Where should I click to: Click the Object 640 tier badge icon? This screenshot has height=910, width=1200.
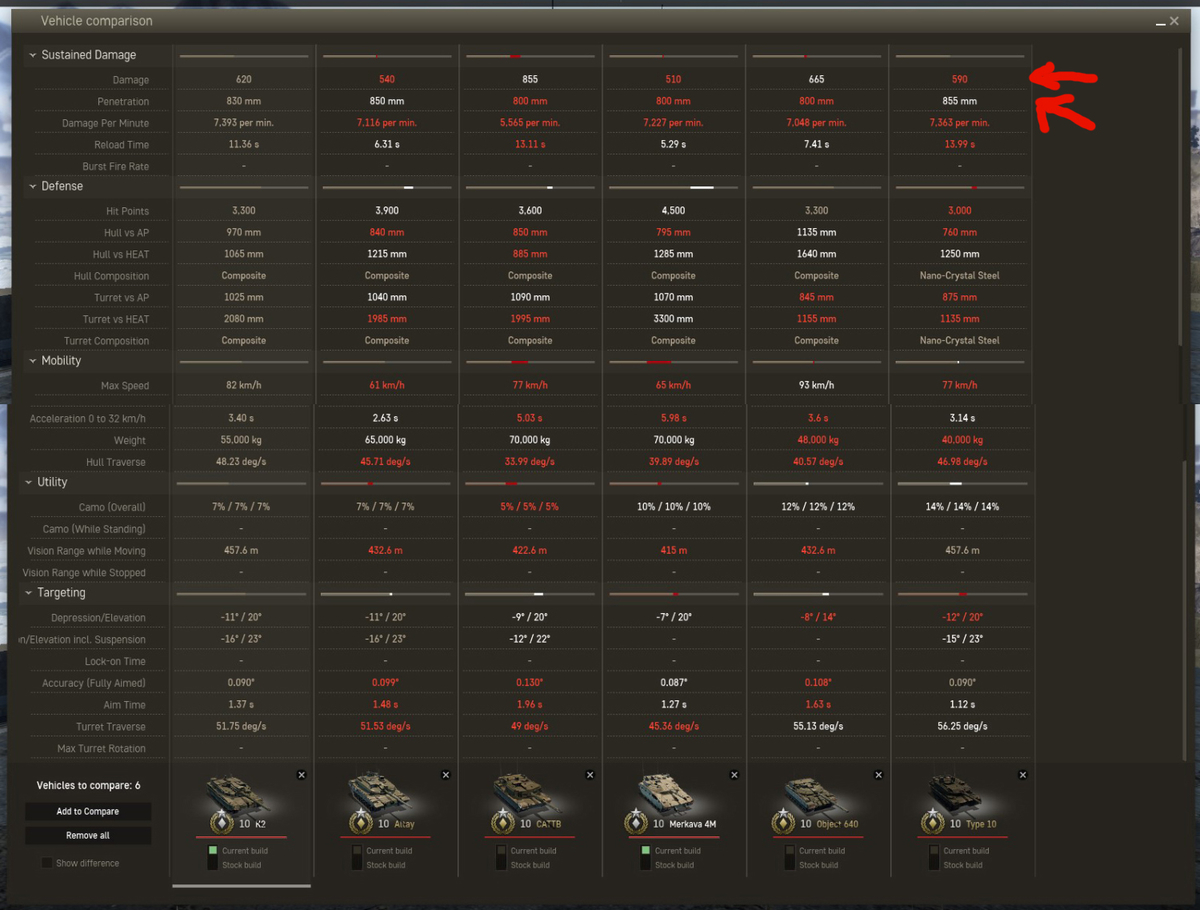[782, 822]
